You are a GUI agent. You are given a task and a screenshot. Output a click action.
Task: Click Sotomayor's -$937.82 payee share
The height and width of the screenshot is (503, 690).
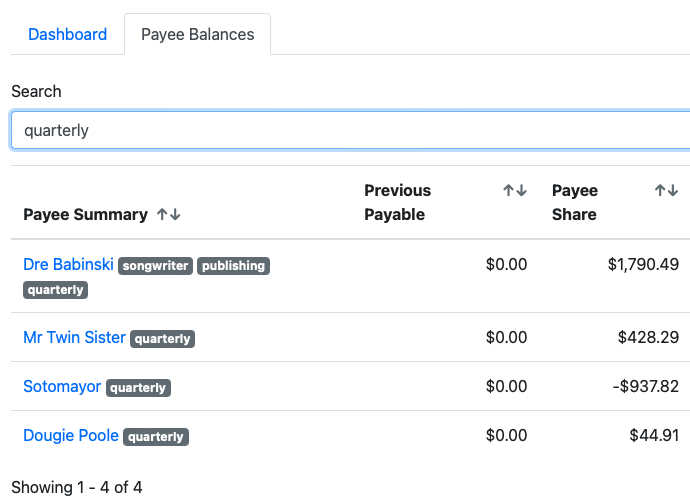[643, 387]
